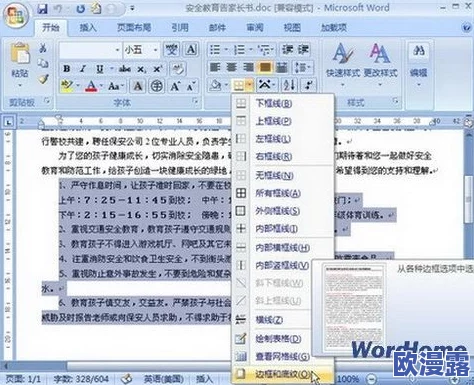Screen dimensions: 474x385
Task: Align text right
Action: coord(248,68)
